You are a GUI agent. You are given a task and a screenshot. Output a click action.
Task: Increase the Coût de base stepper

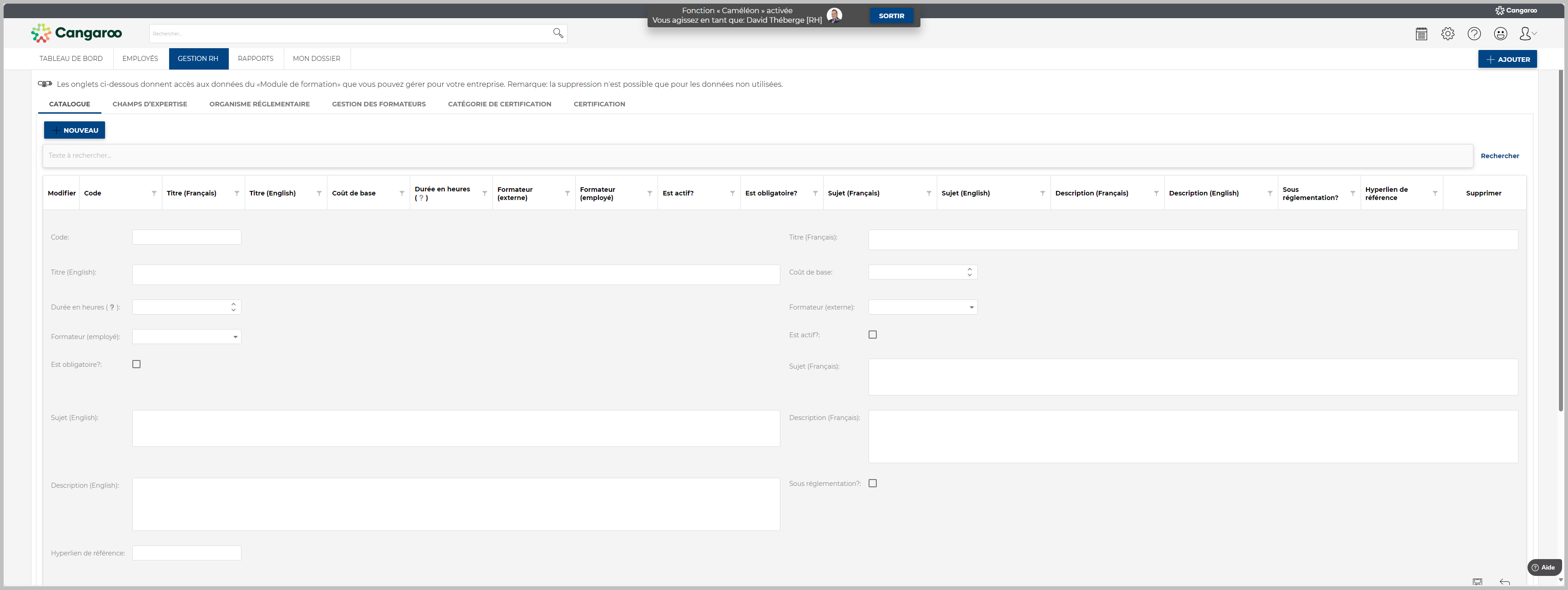969,269
